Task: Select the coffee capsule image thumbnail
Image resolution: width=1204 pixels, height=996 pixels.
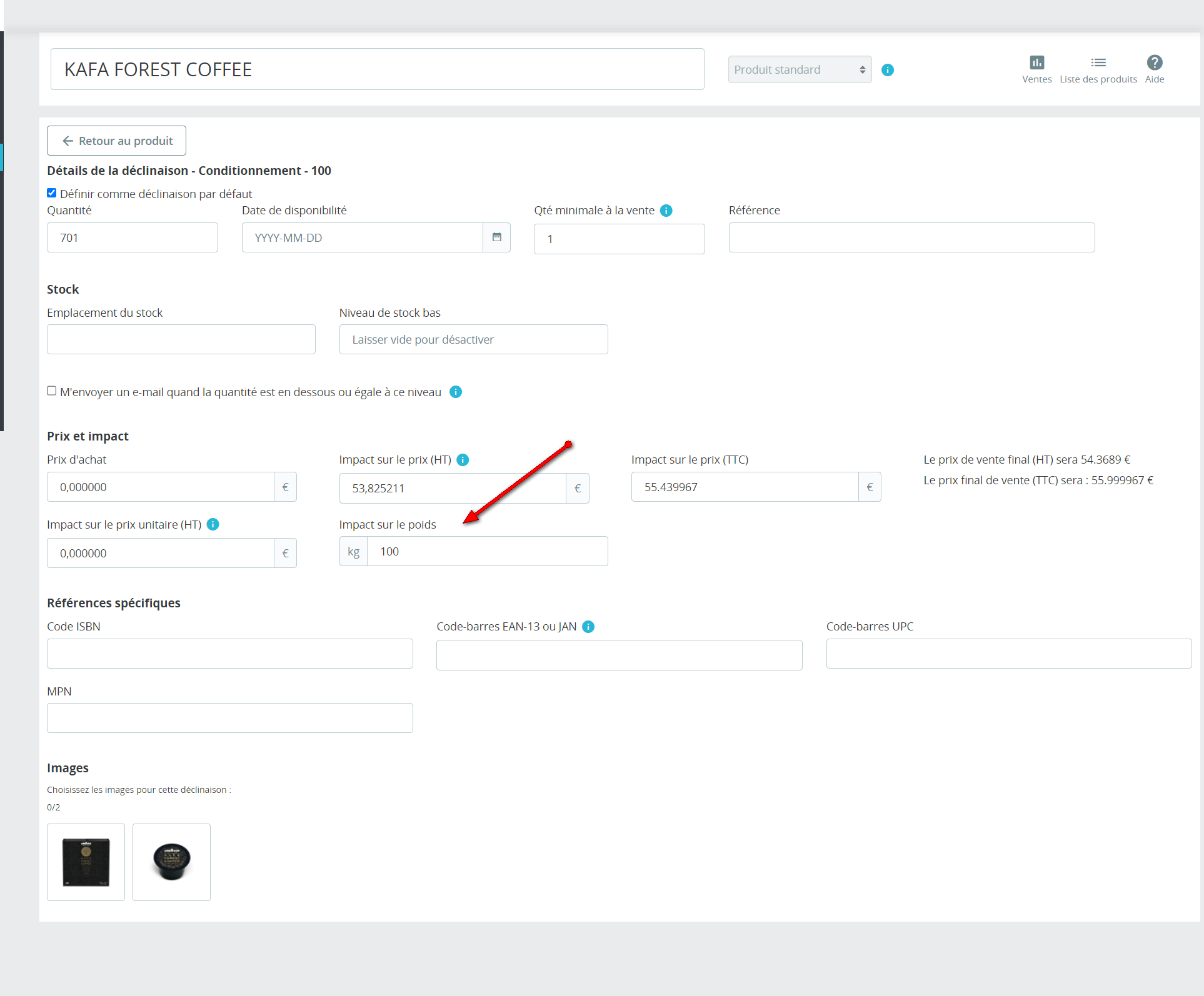Action: 172,862
